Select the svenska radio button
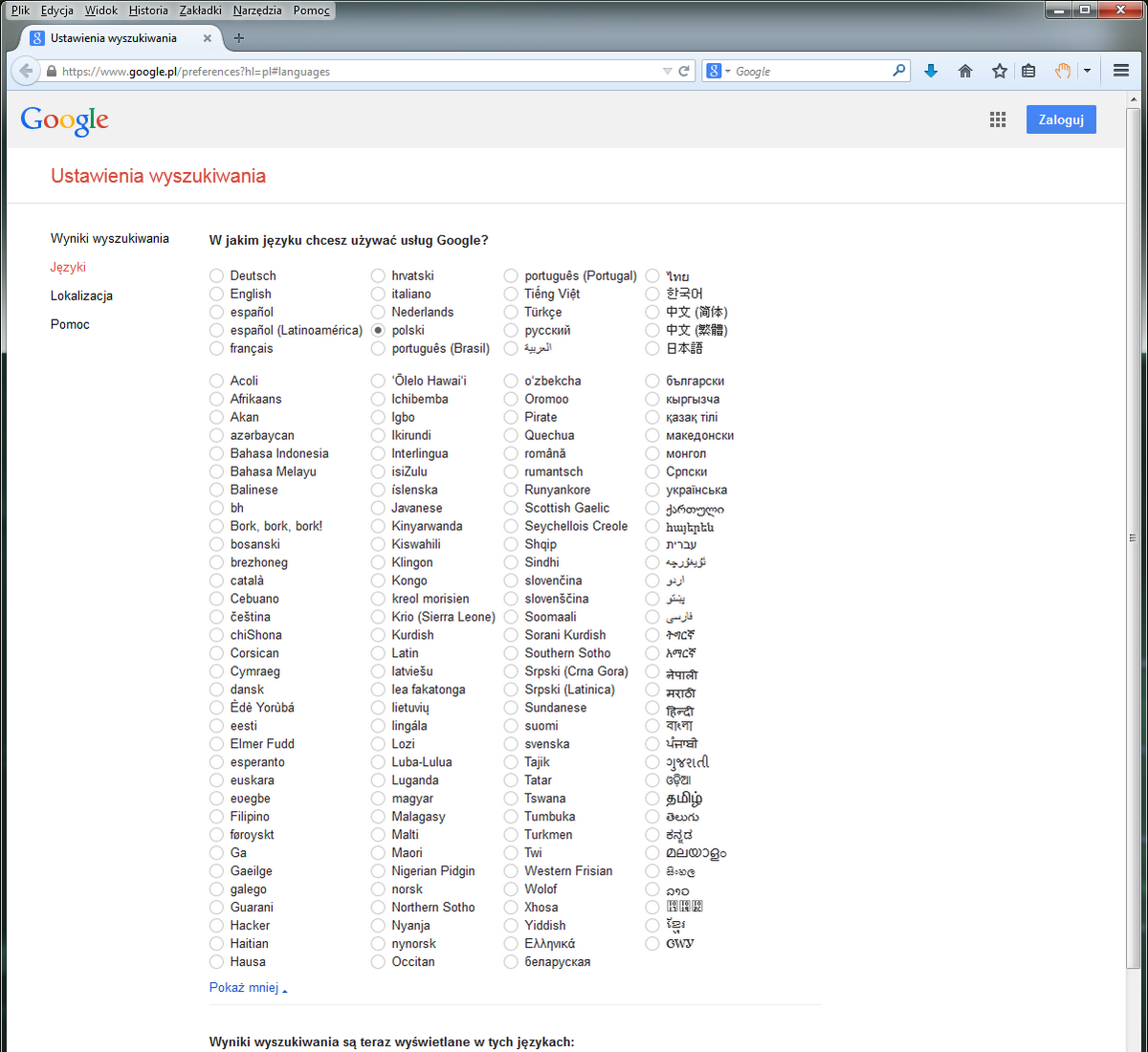Viewport: 1148px width, 1052px height. (x=511, y=744)
